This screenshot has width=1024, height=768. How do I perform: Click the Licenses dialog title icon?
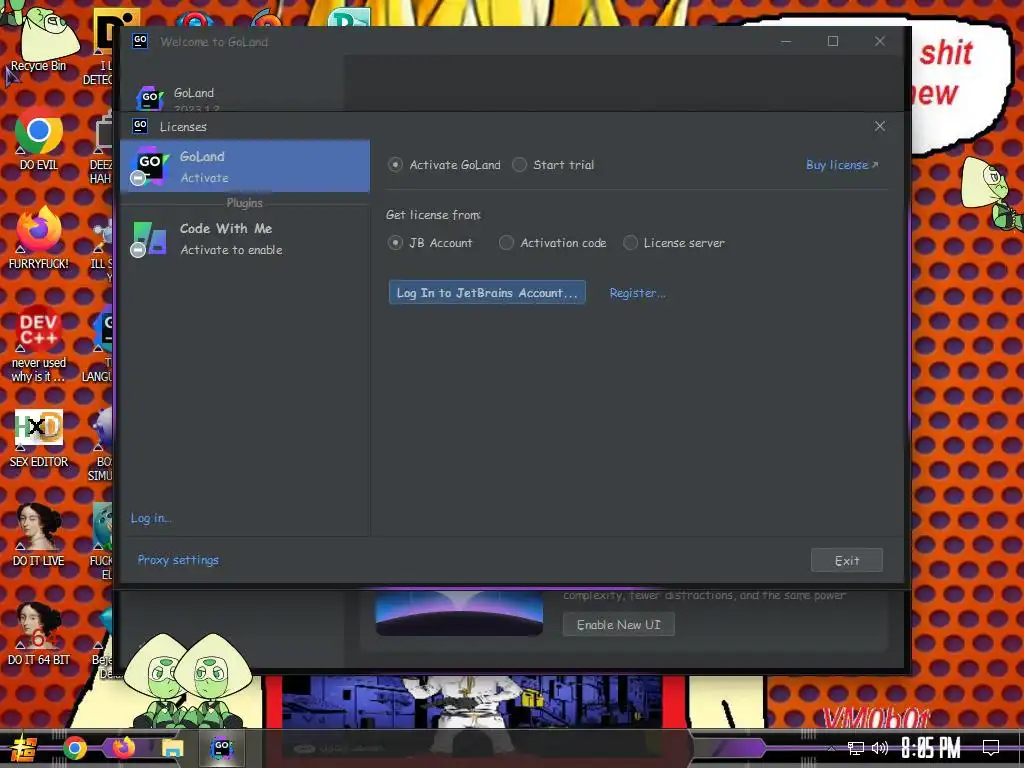click(140, 125)
